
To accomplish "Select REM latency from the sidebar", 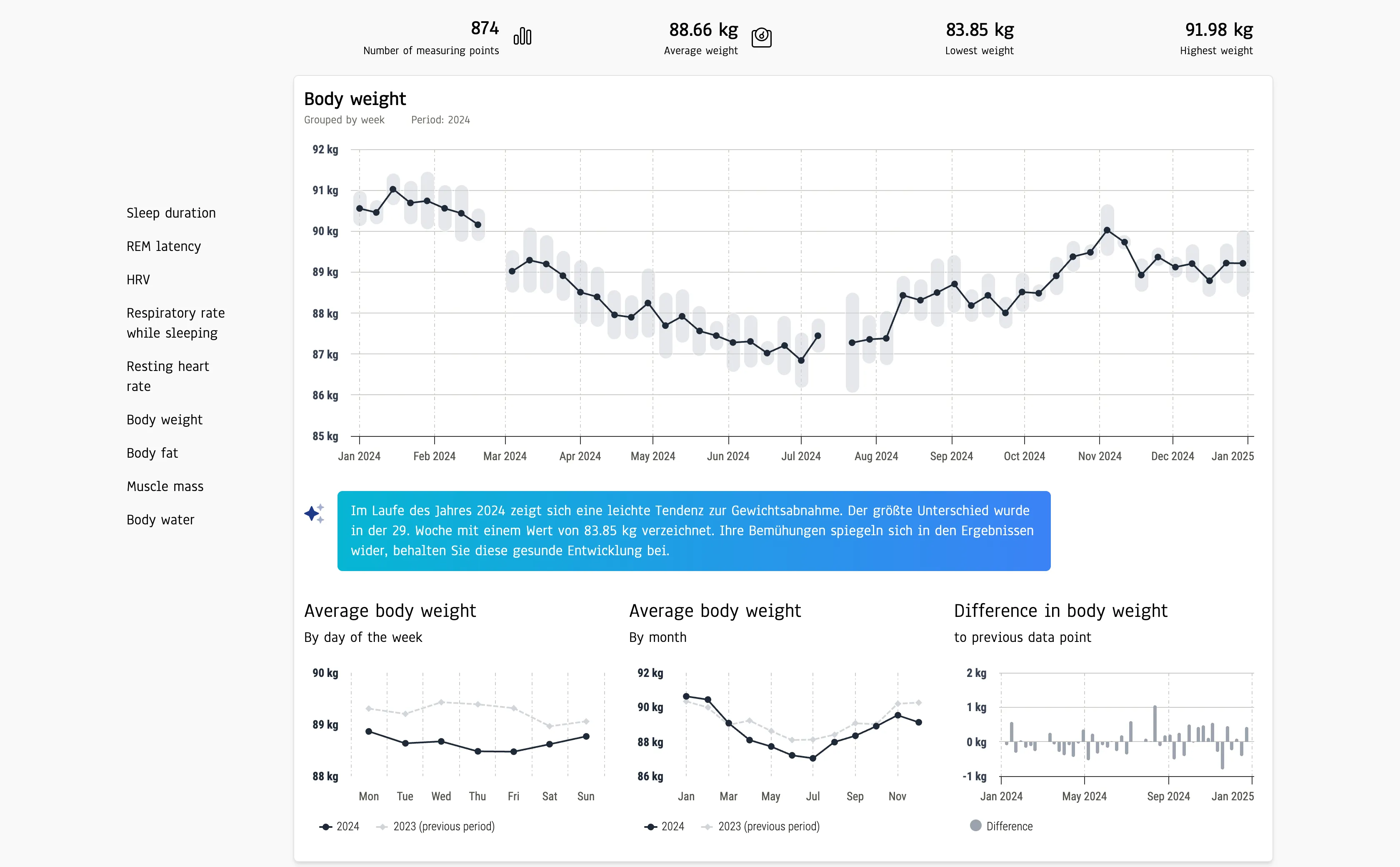I will coord(163,247).
